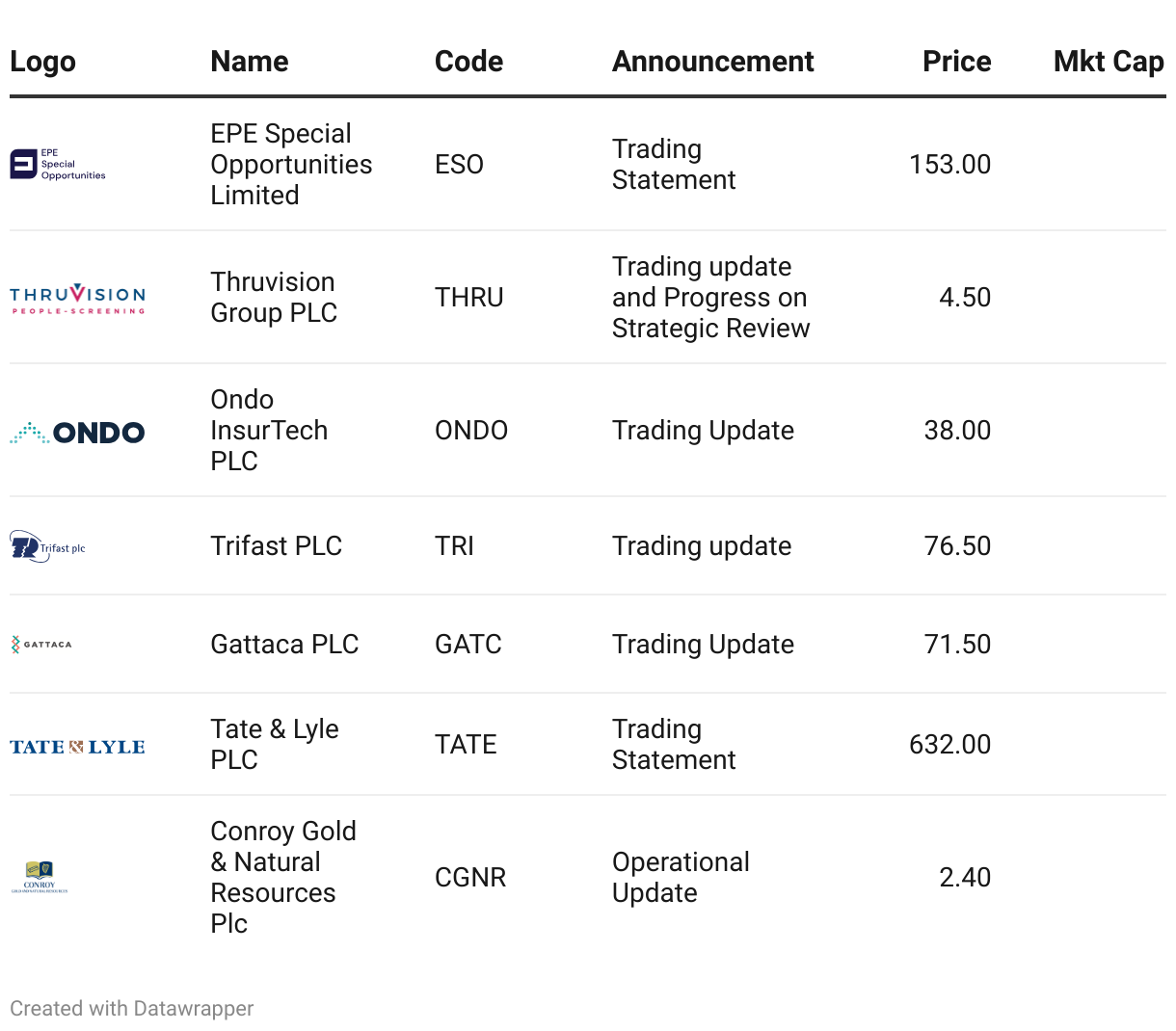Click Conroy Gold's Operational Update announcement
1176x1031 pixels.
[x=681, y=878]
